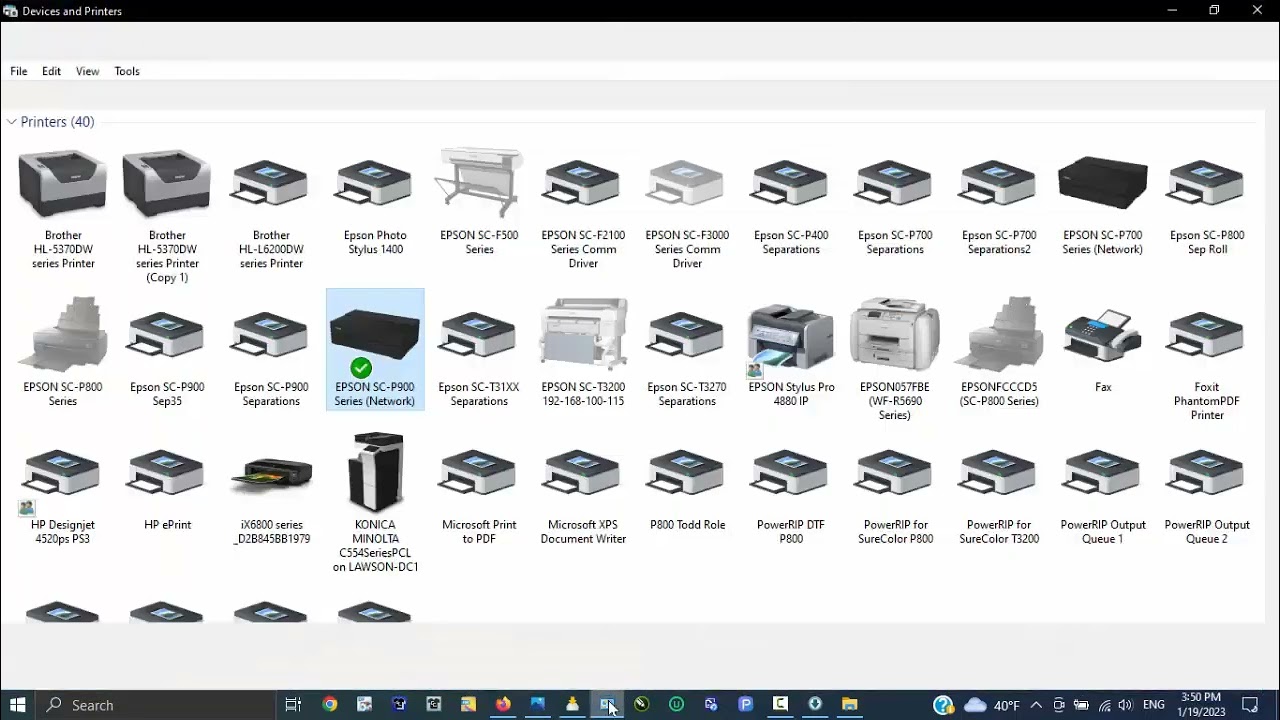Select PowerRIP Output Queue 2
1280x720 pixels.
coord(1207,497)
